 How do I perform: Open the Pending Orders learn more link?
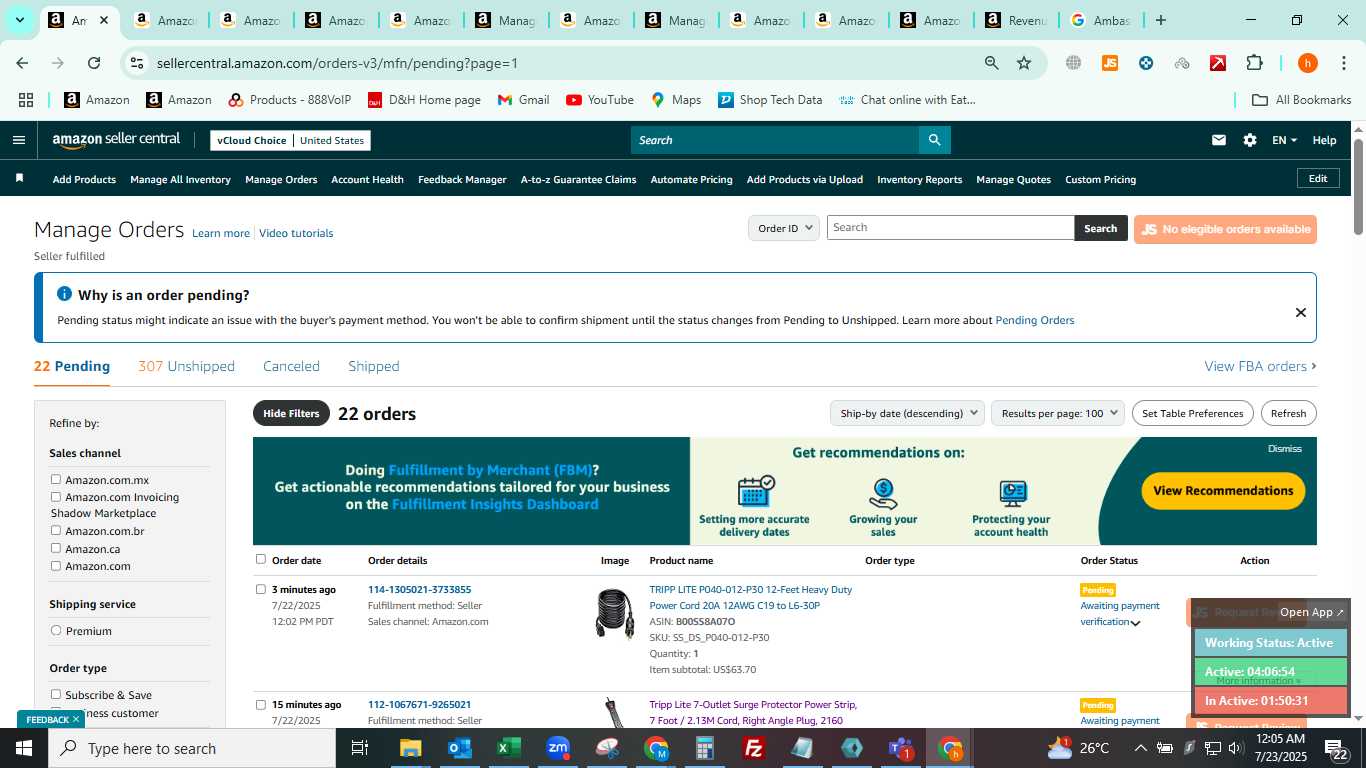click(1034, 320)
